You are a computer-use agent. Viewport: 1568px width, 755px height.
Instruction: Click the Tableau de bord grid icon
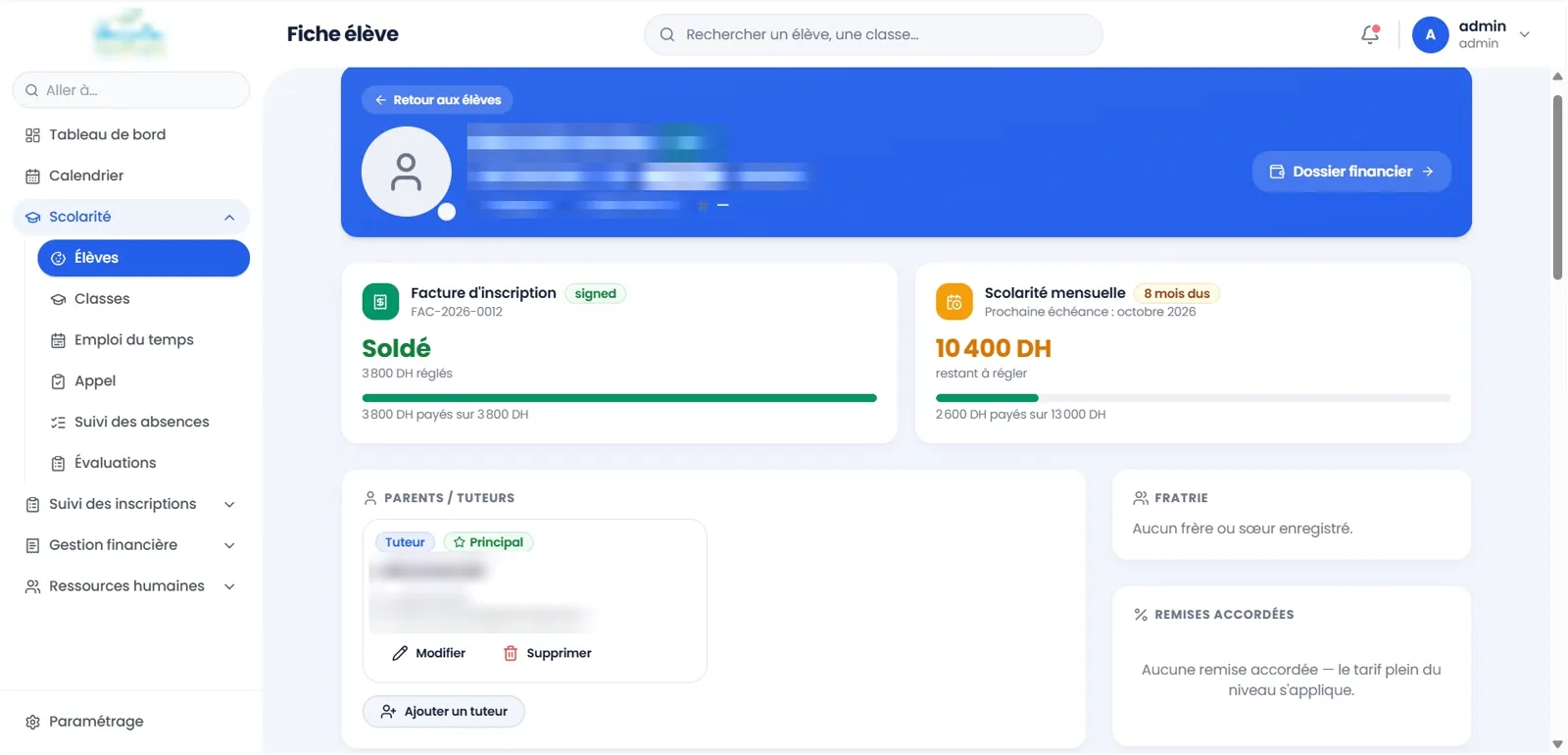point(32,135)
